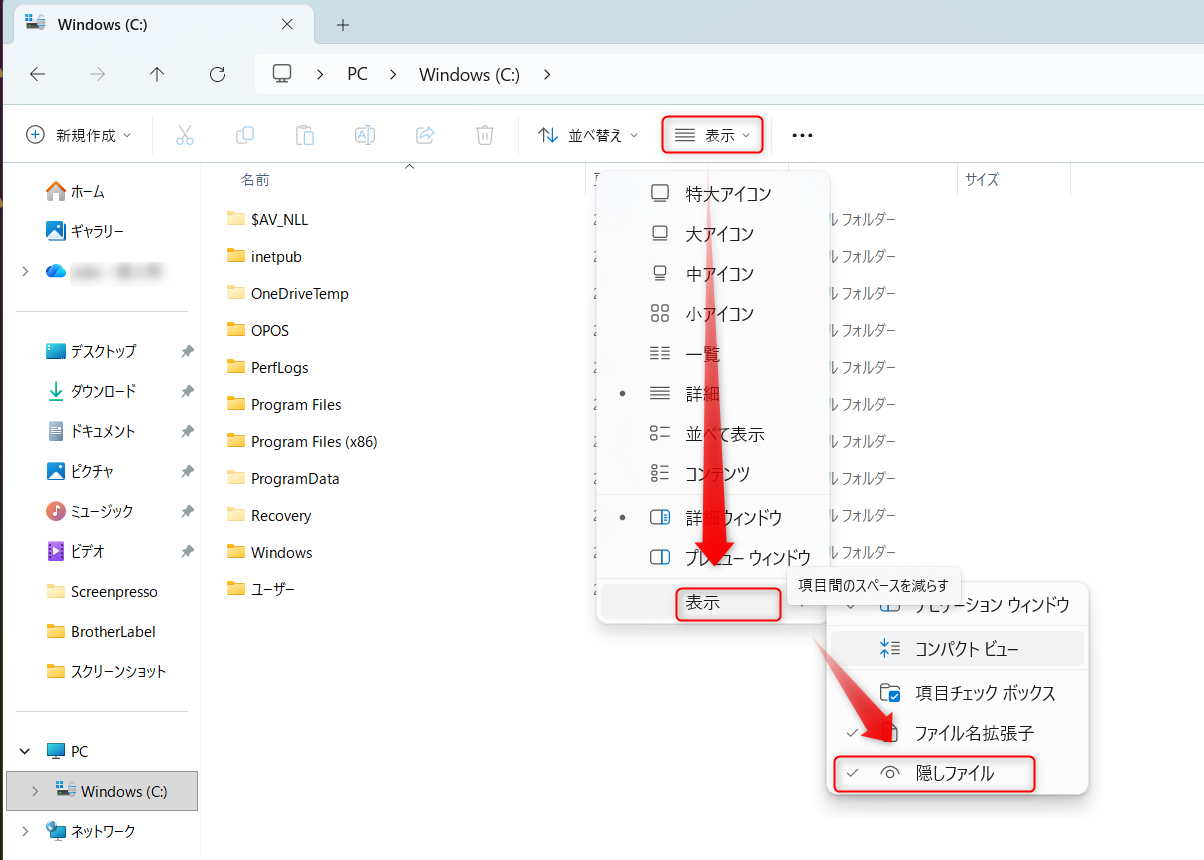This screenshot has height=860, width=1204.
Task: Choose 中アイコン view
Action: 713,274
